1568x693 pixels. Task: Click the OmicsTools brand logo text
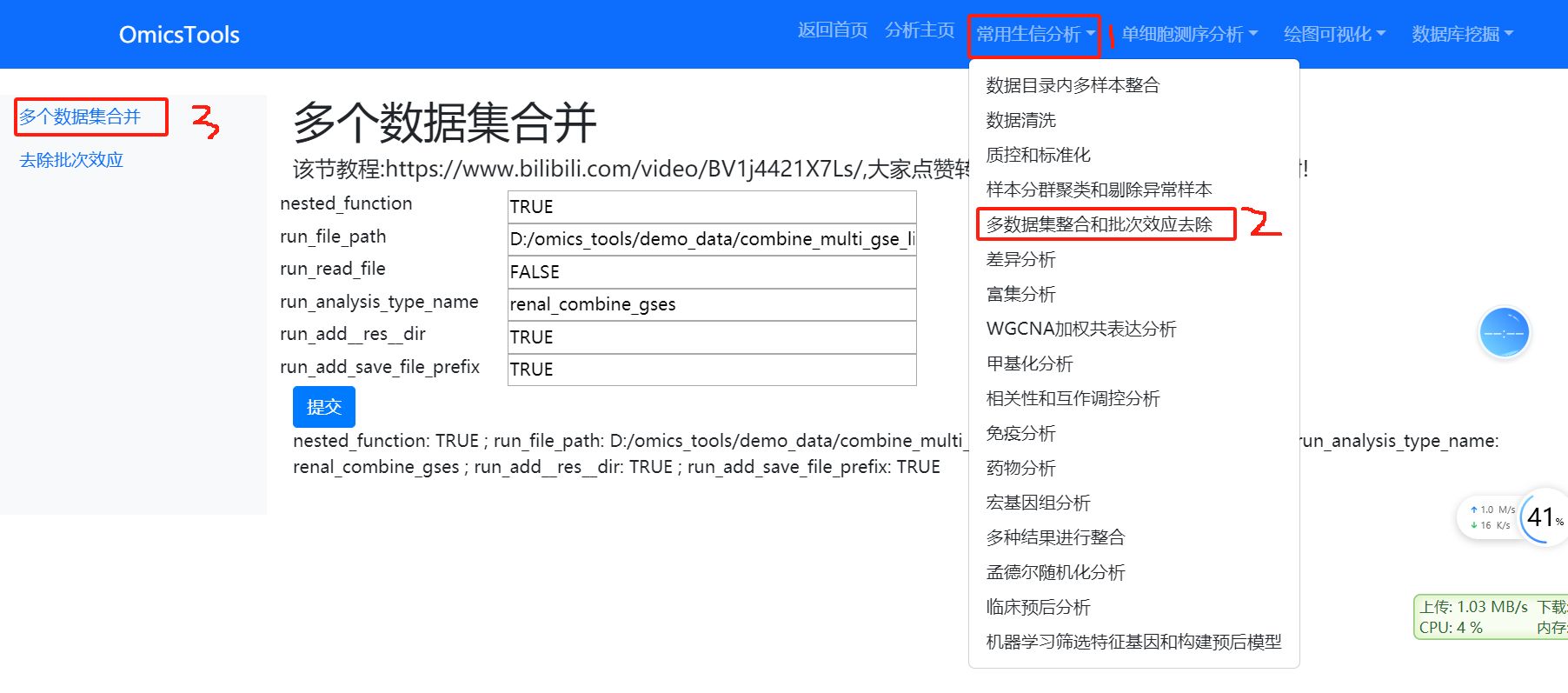(x=179, y=35)
